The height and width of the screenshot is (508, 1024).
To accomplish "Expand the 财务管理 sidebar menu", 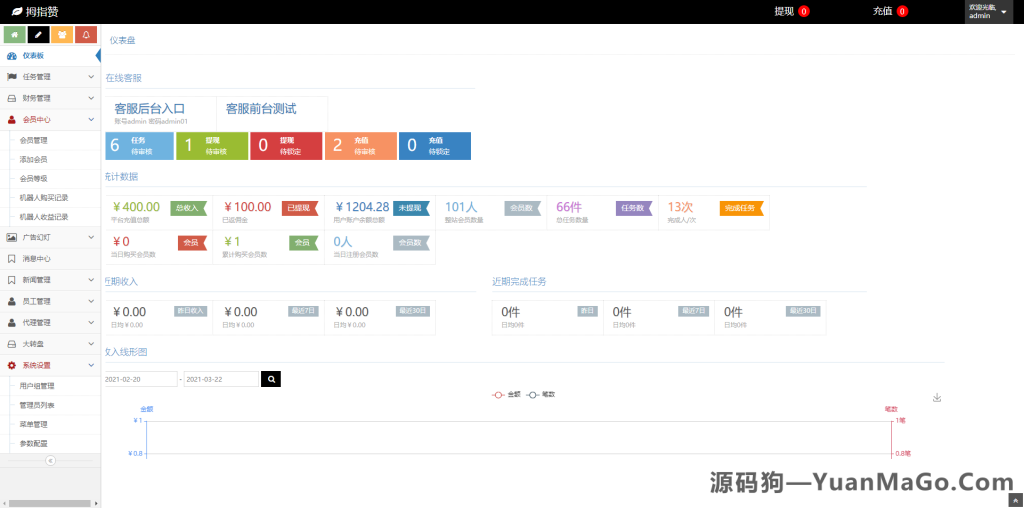I will tap(50, 98).
